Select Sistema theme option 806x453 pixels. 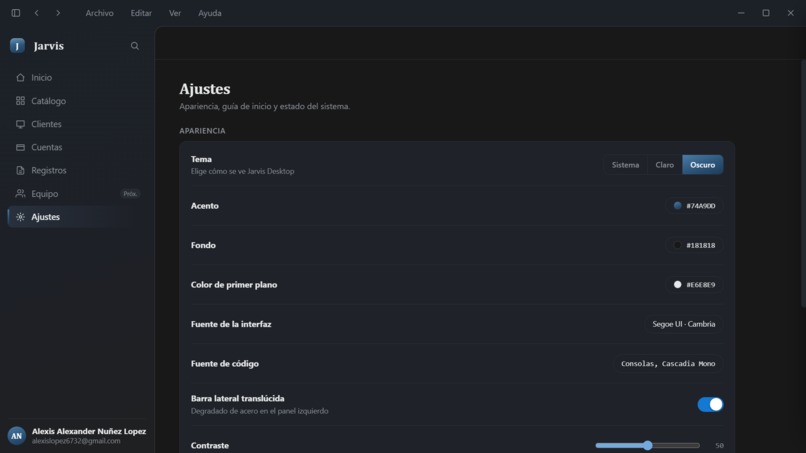point(625,165)
